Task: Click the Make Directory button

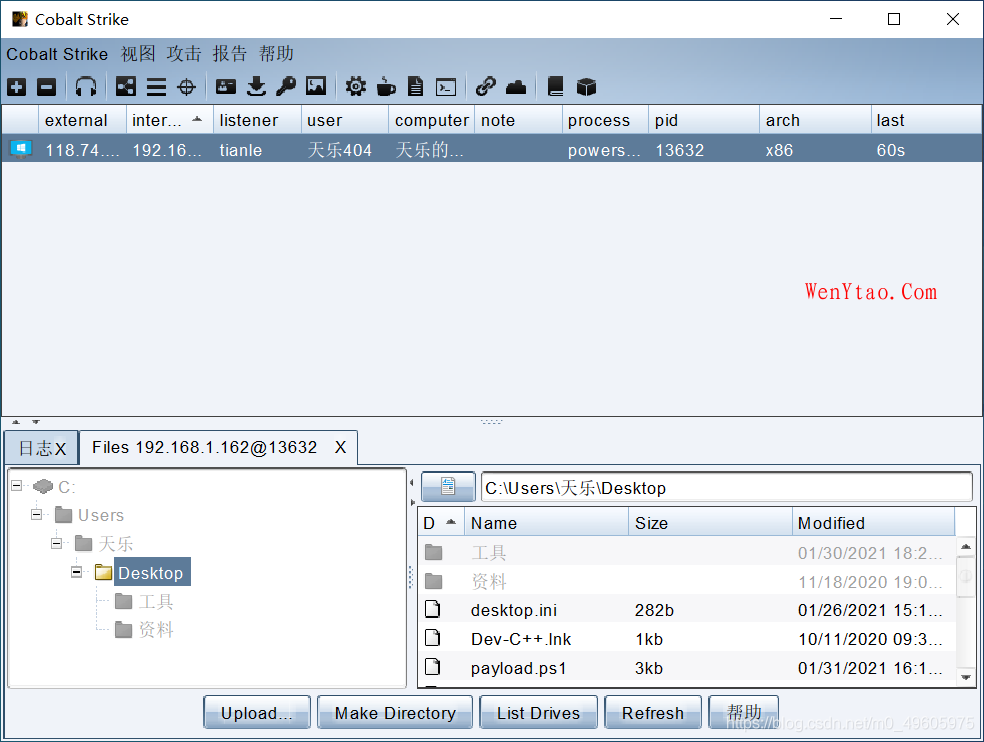Action: coord(395,712)
